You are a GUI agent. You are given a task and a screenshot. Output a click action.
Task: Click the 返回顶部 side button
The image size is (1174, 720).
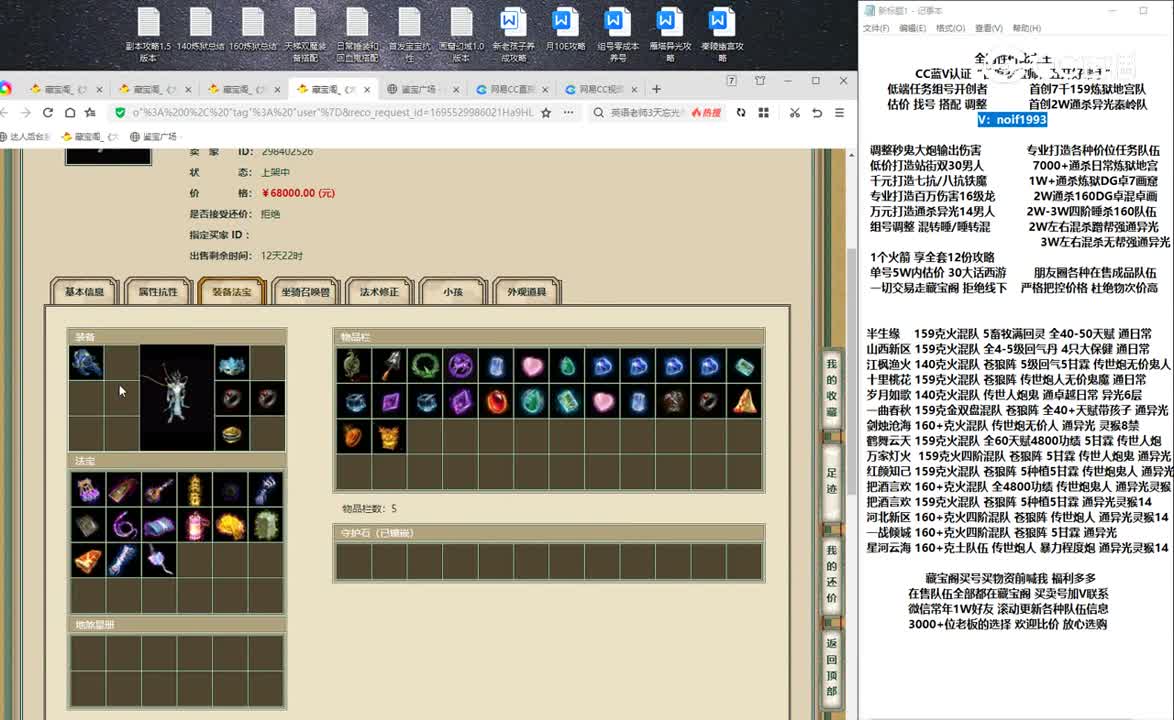pos(831,667)
